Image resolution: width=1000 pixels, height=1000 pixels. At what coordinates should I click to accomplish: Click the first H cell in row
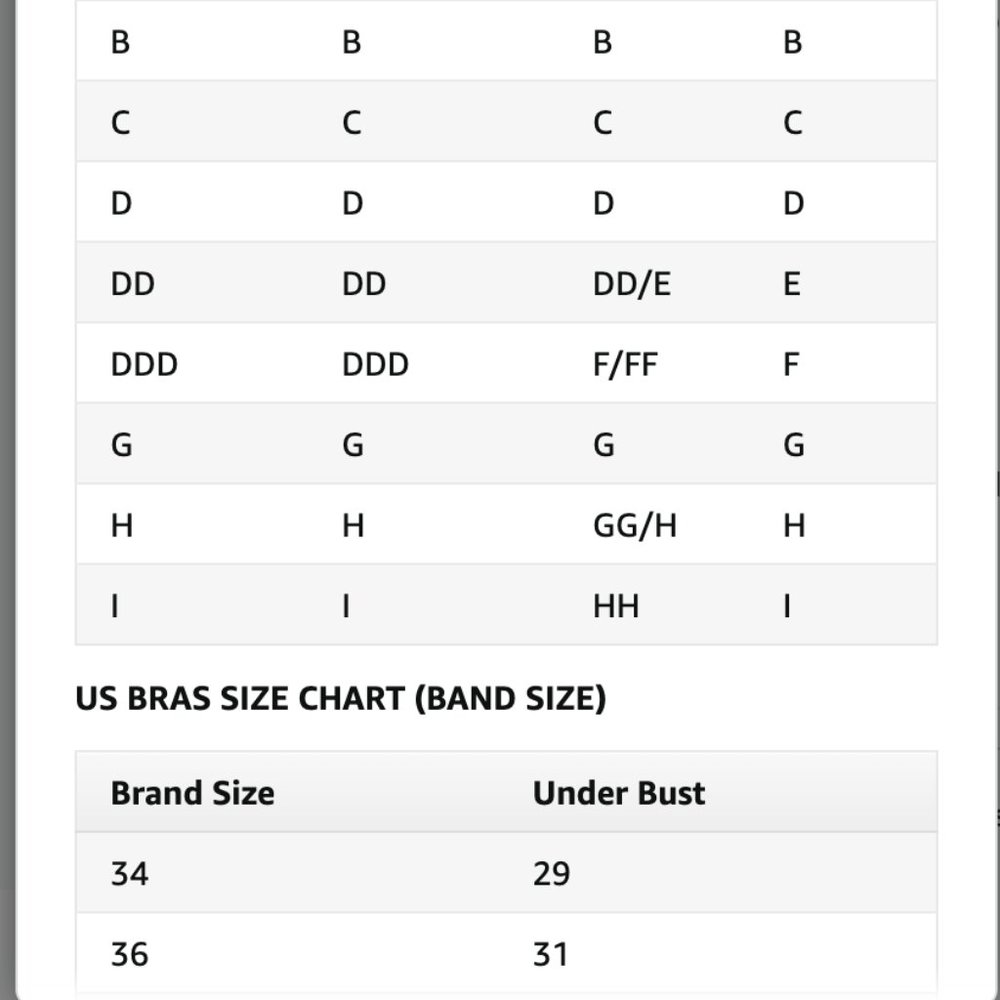(x=121, y=526)
